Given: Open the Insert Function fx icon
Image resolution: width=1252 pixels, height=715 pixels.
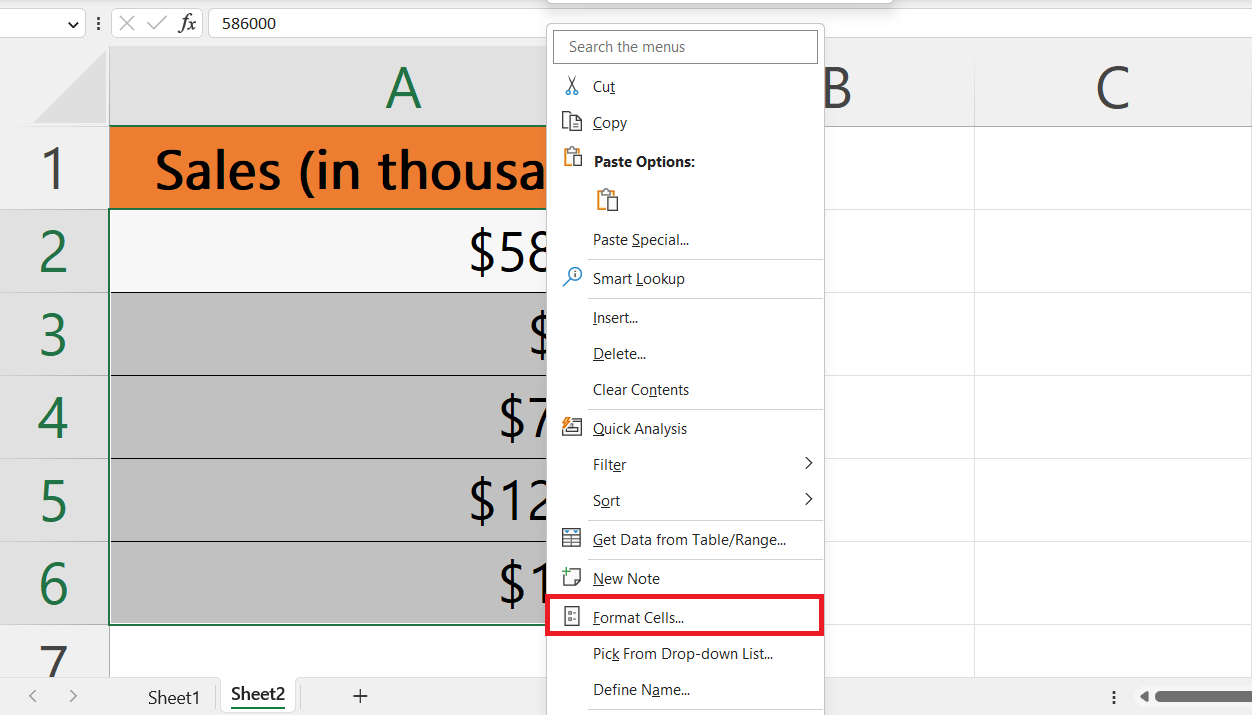Looking at the screenshot, I should click(189, 22).
